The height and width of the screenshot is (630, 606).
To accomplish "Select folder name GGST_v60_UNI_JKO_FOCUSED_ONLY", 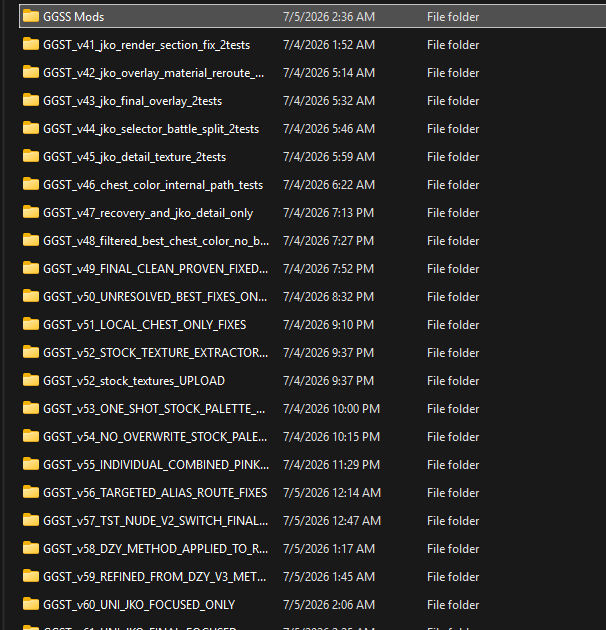I will (139, 605).
